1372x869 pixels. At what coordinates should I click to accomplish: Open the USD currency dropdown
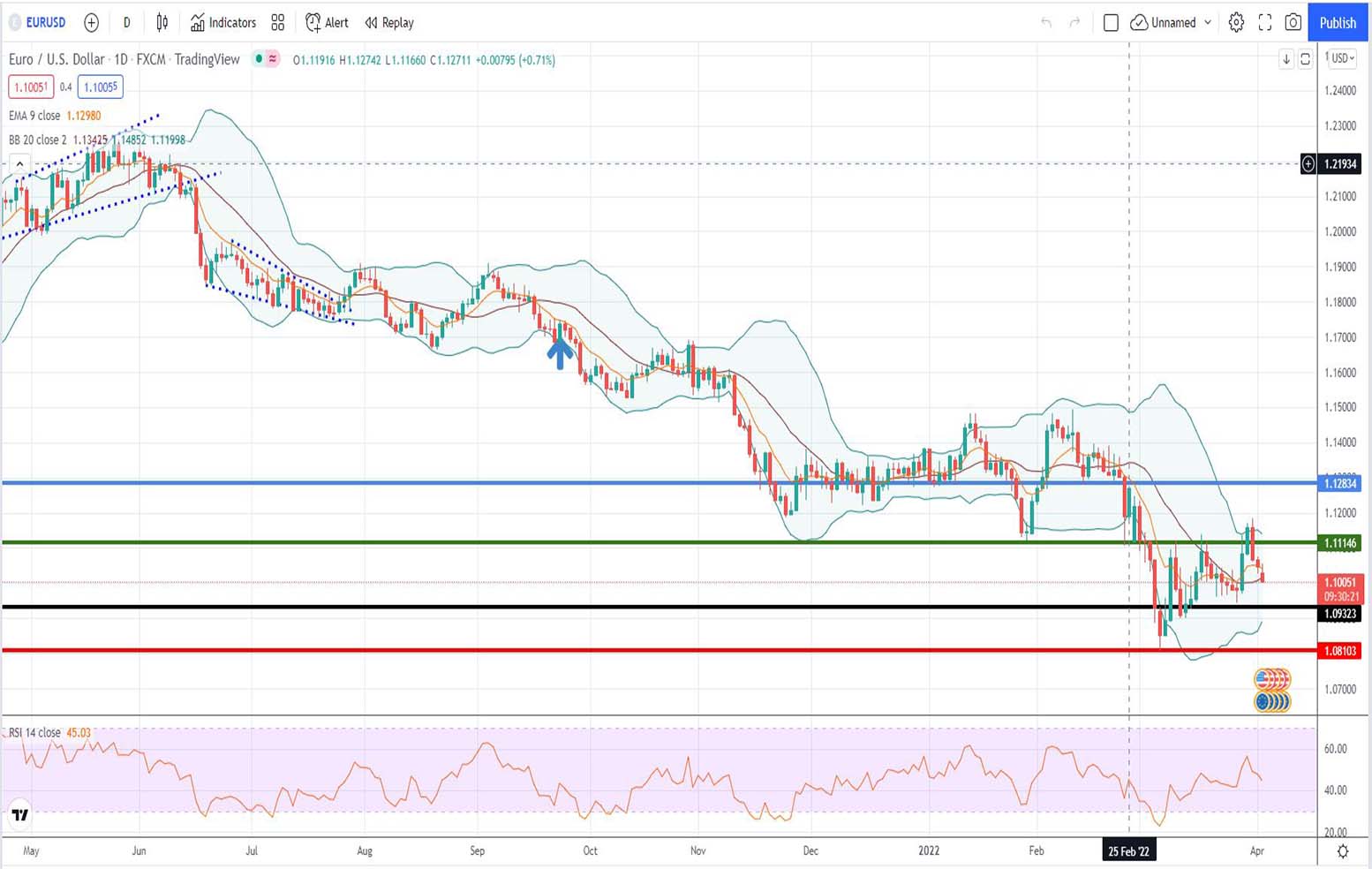coord(1342,58)
